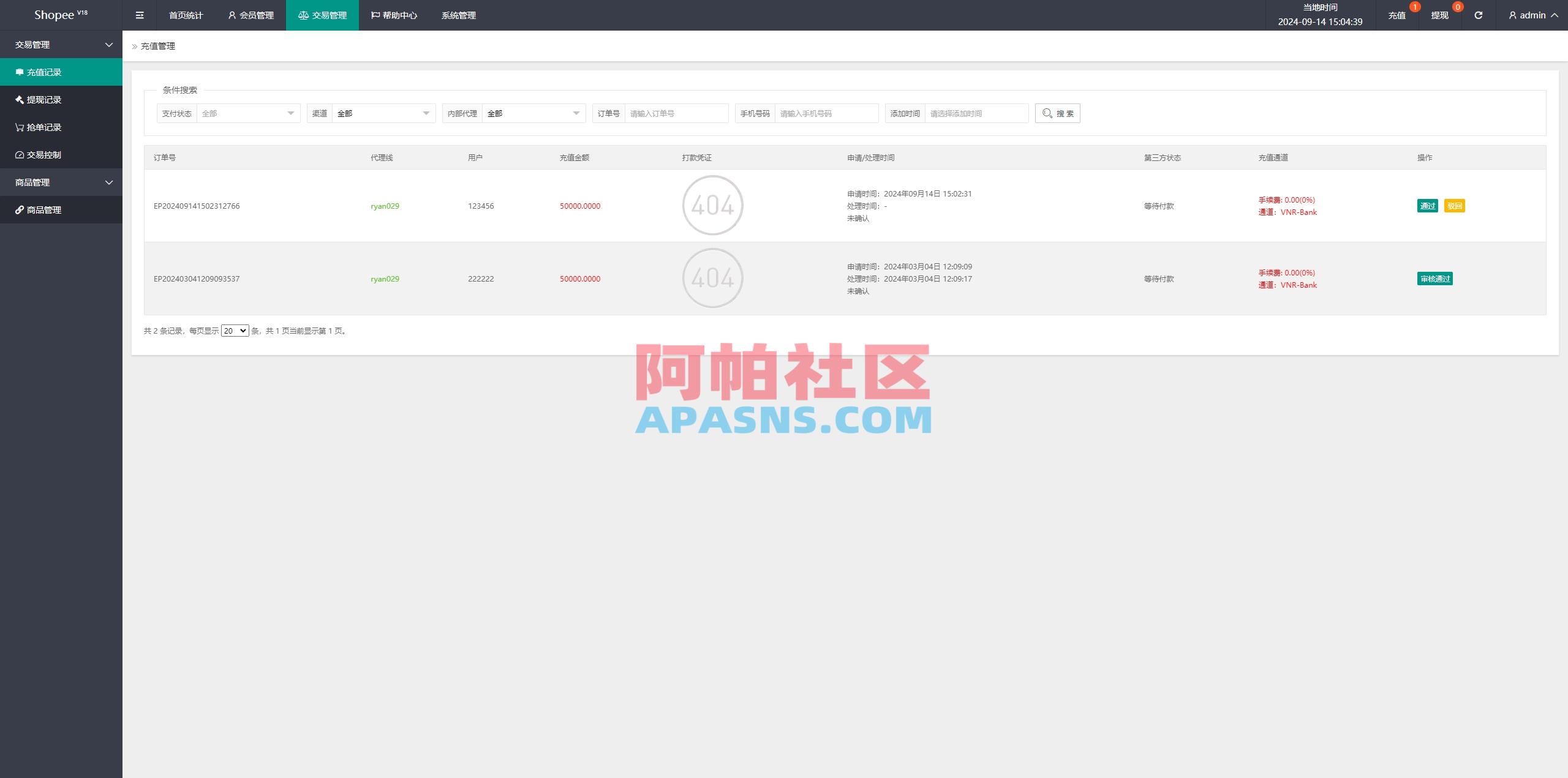点击顶栏提现通知（带0角标）
Image resolution: width=1568 pixels, height=778 pixels.
click(1438, 15)
